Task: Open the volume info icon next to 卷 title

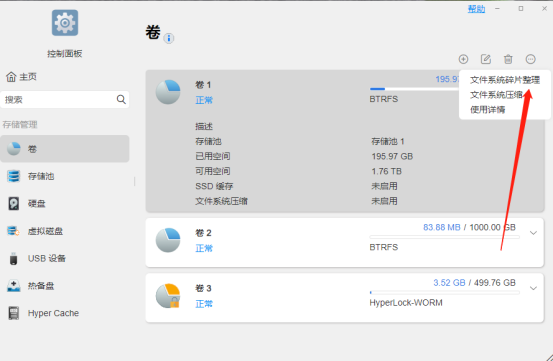Action: [x=169, y=38]
